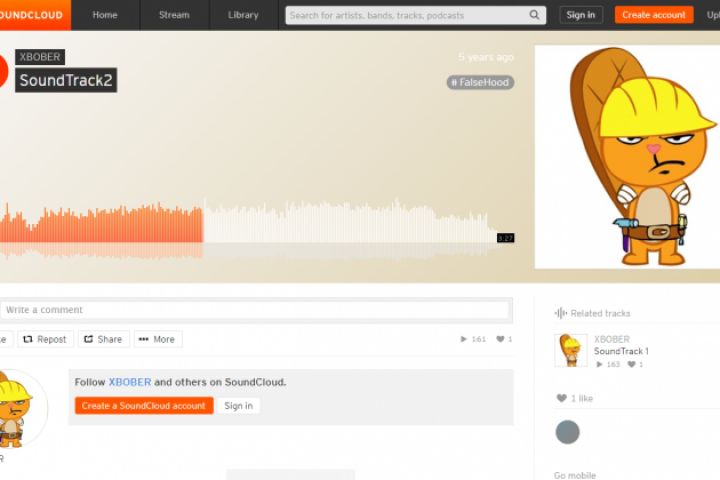Click the orange play button

pyautogui.click(x=4, y=71)
